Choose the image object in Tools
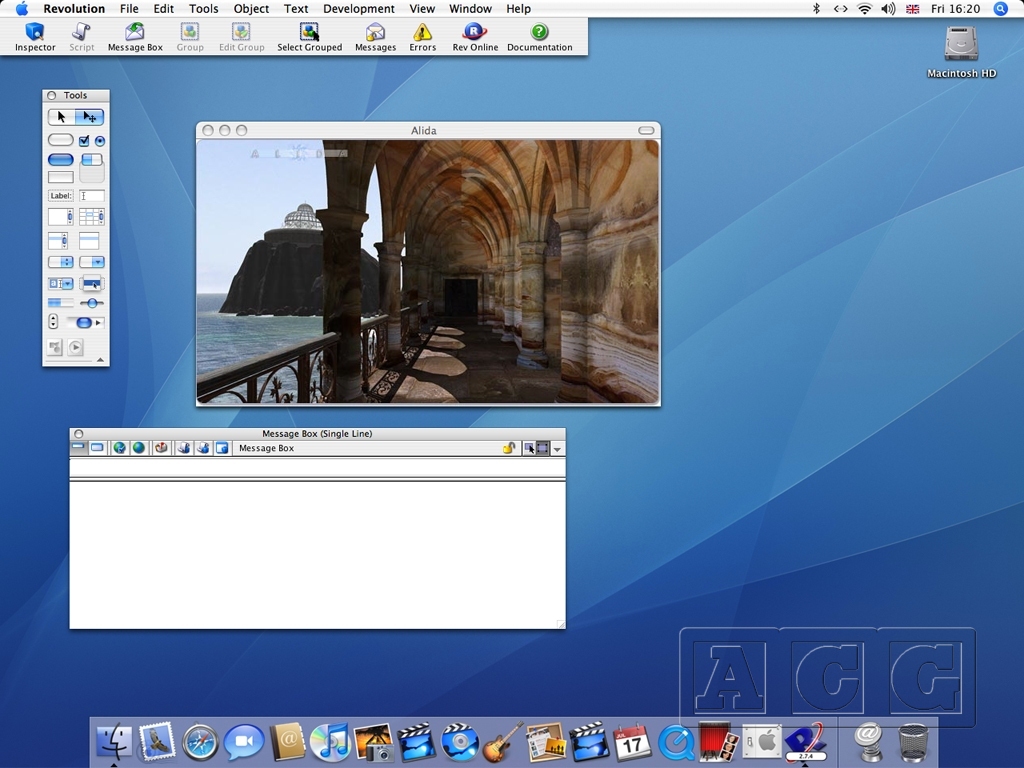This screenshot has width=1024, height=768. (x=55, y=347)
